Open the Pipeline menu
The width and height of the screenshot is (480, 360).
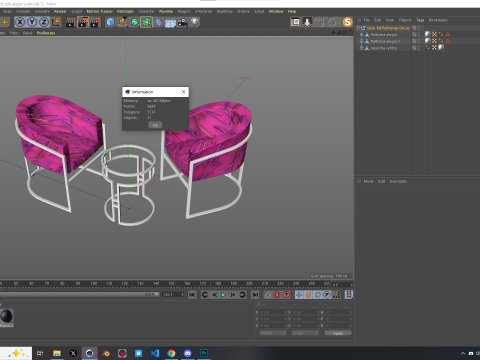point(166,11)
